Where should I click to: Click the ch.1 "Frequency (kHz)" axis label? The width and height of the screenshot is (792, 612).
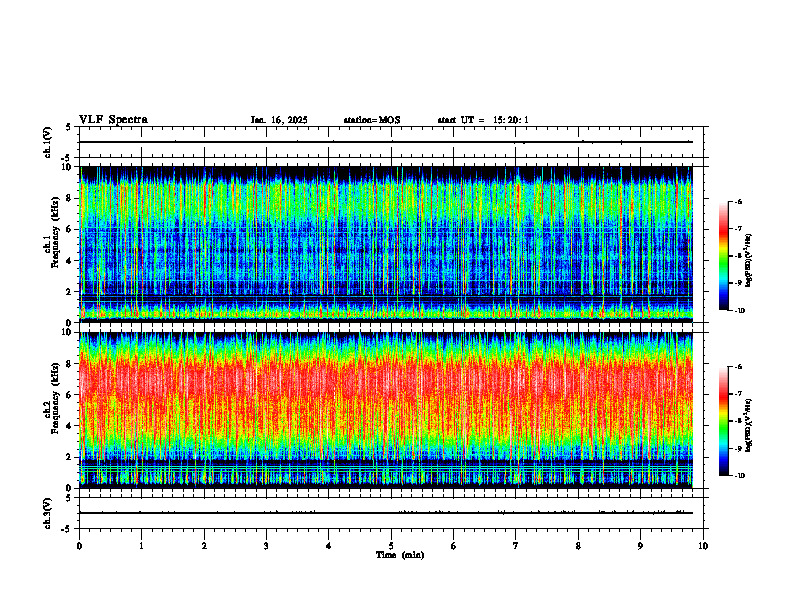point(54,232)
